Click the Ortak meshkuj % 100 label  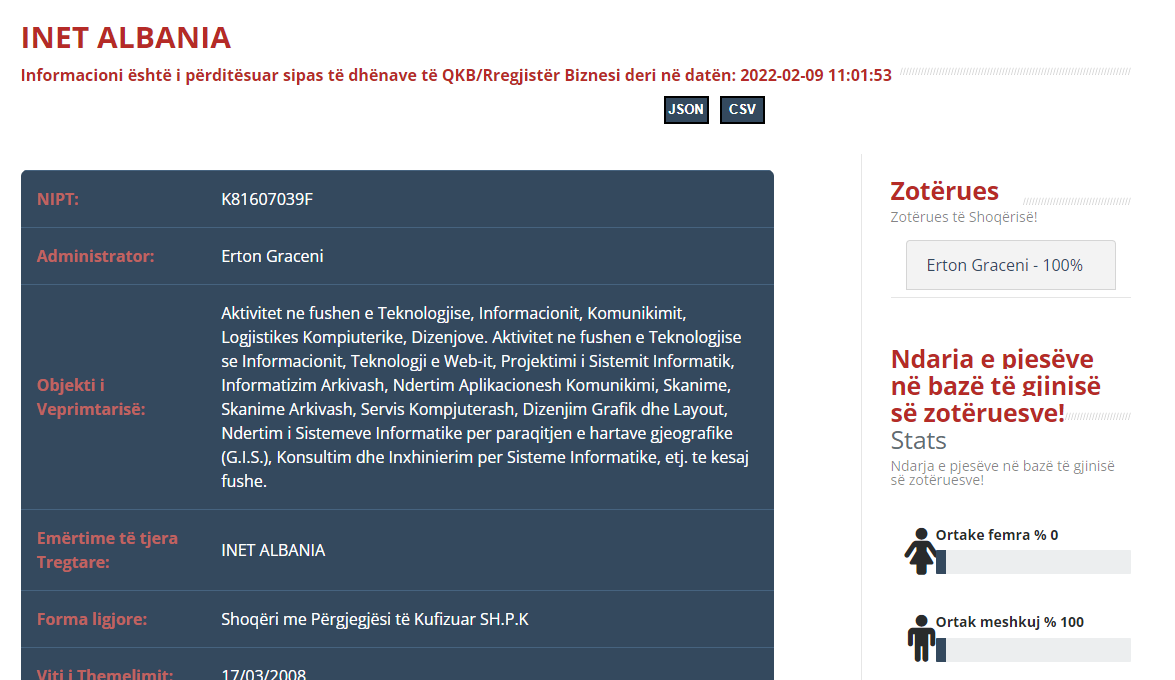(x=1009, y=622)
